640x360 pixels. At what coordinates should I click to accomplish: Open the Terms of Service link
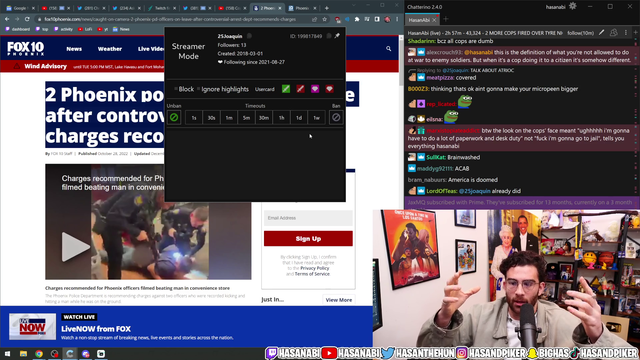[312, 274]
